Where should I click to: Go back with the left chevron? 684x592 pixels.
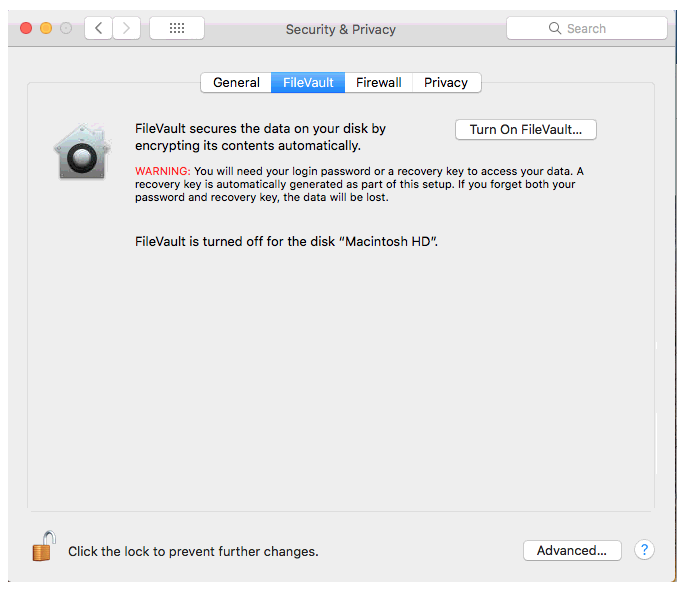click(99, 28)
